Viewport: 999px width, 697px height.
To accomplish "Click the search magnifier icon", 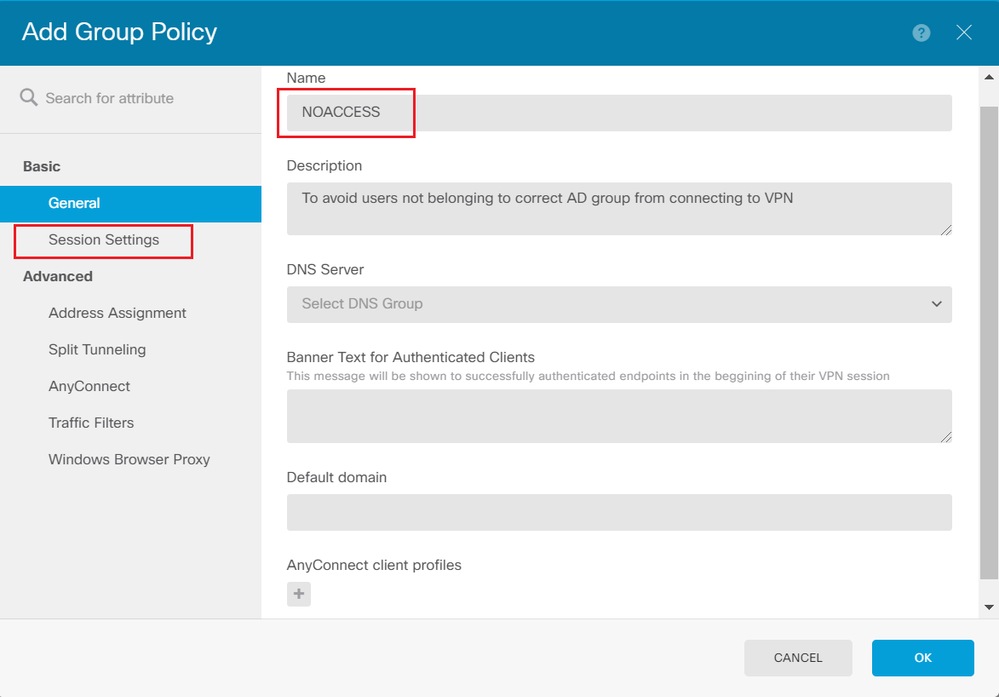I will [x=29, y=98].
